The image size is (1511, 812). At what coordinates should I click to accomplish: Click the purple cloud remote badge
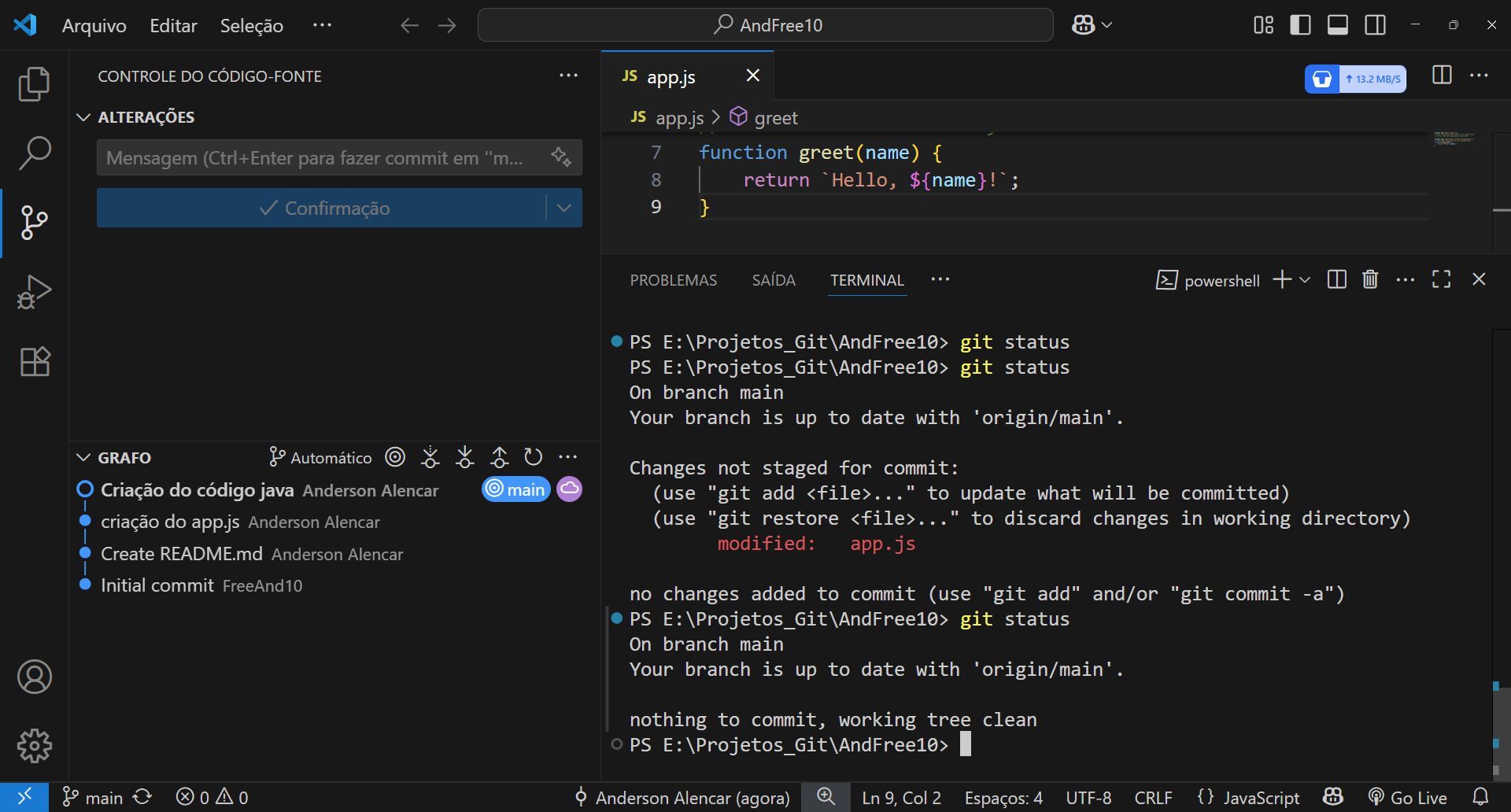[x=569, y=489]
